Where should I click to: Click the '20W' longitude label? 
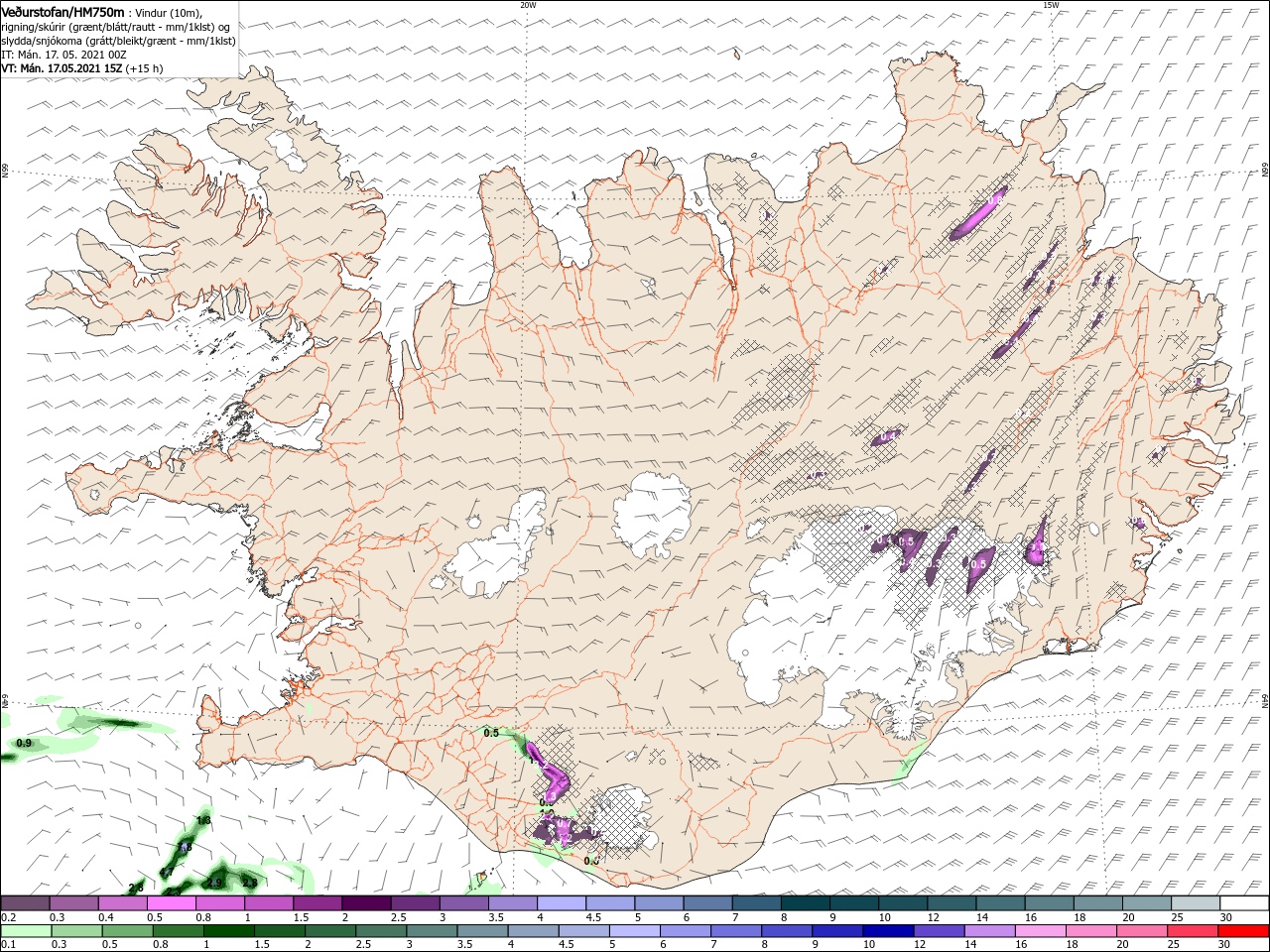click(x=528, y=5)
